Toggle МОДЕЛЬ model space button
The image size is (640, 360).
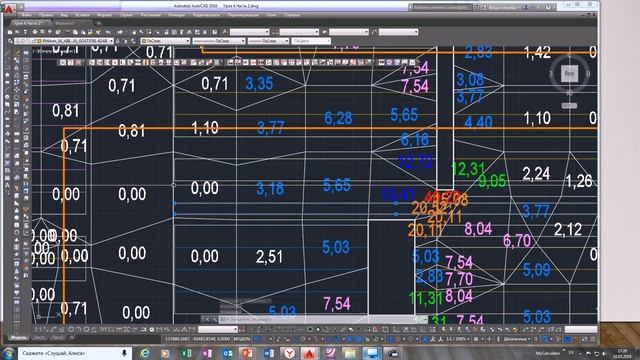pyautogui.click(x=242, y=339)
